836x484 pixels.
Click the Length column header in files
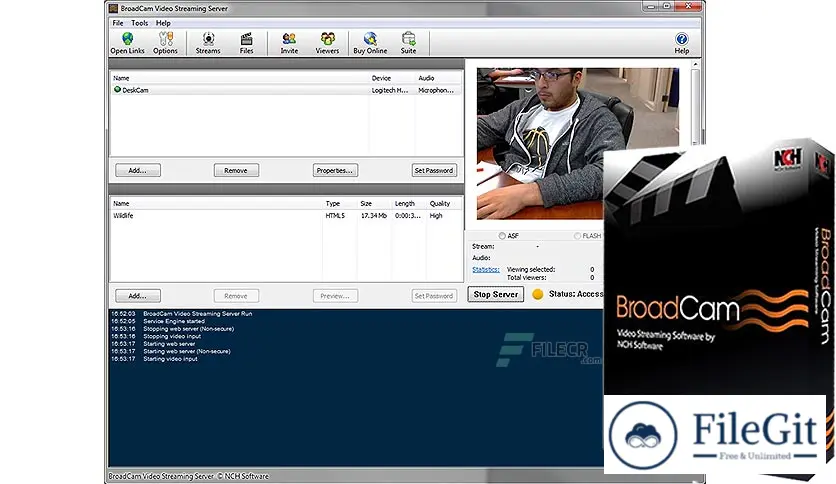click(x=405, y=204)
